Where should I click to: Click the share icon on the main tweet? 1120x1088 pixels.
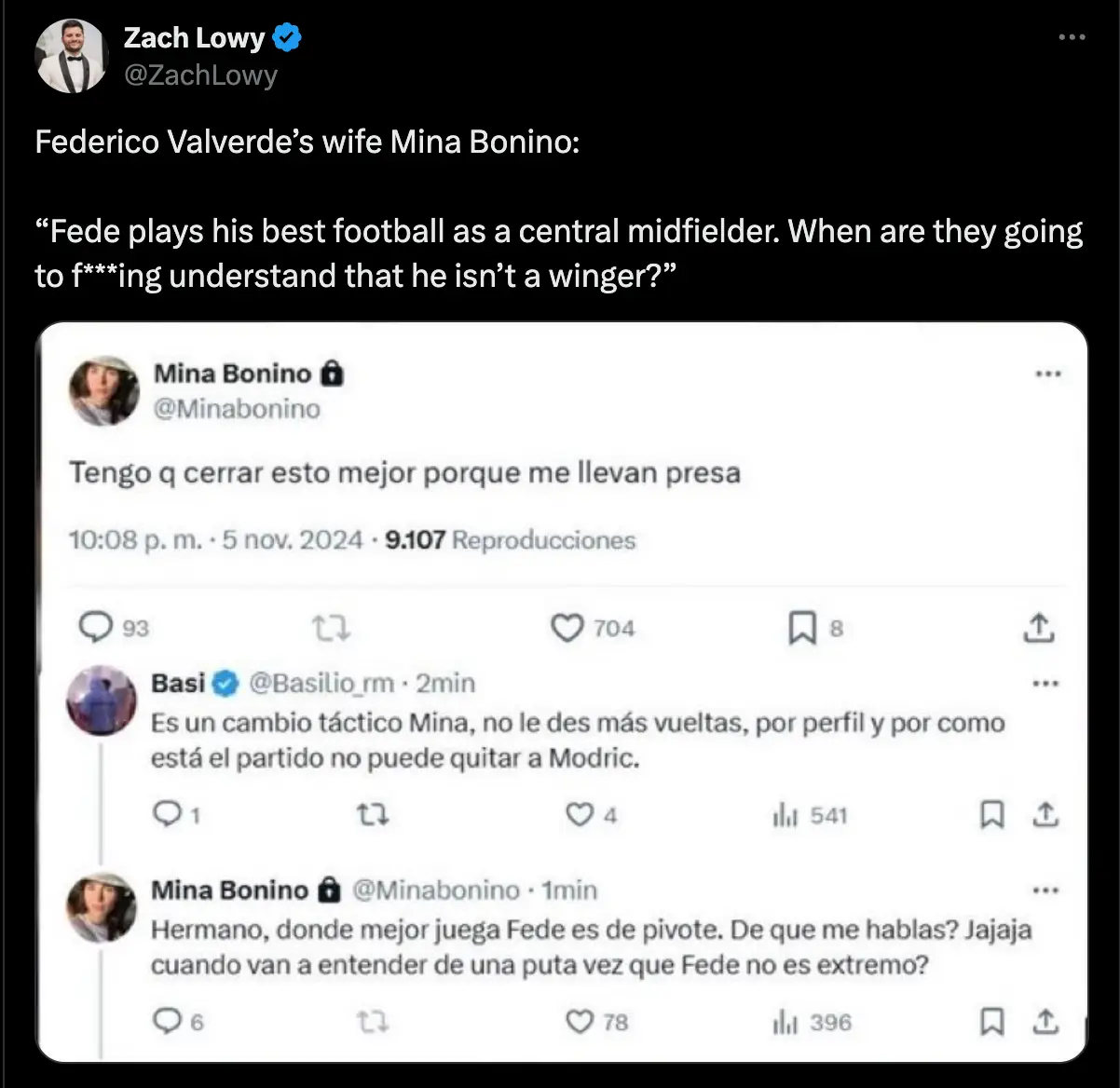click(x=1038, y=628)
